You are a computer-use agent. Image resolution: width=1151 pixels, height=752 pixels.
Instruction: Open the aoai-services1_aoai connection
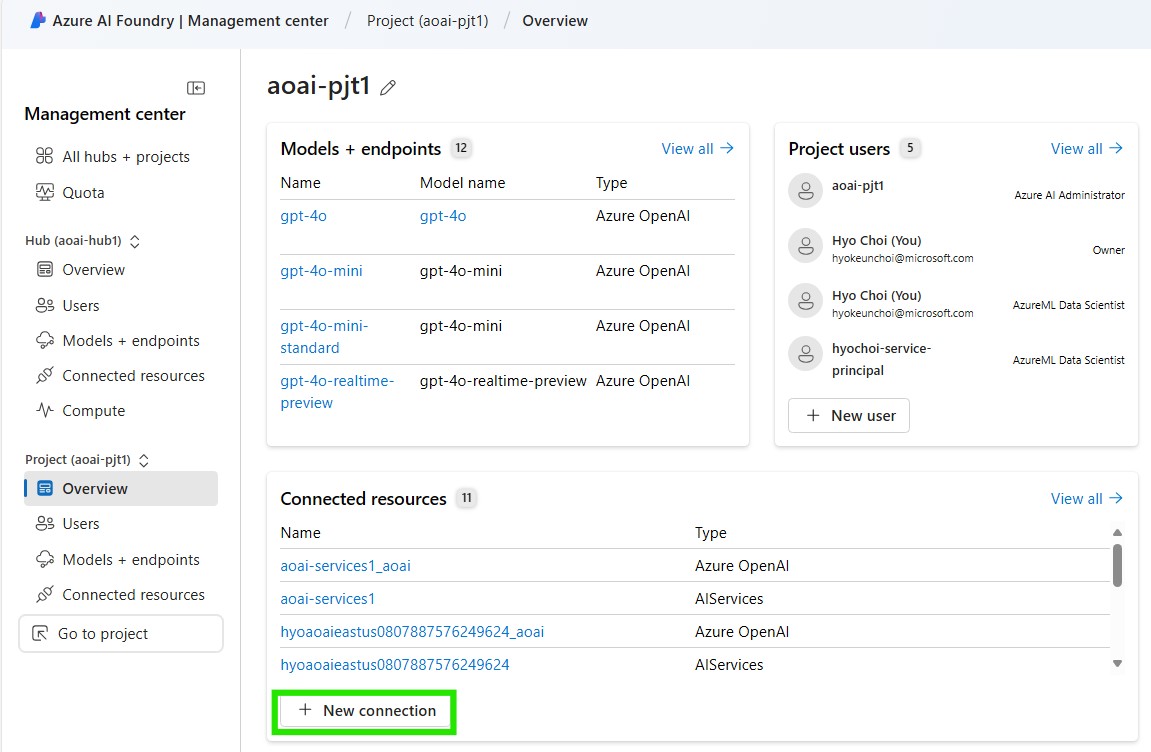tap(345, 565)
